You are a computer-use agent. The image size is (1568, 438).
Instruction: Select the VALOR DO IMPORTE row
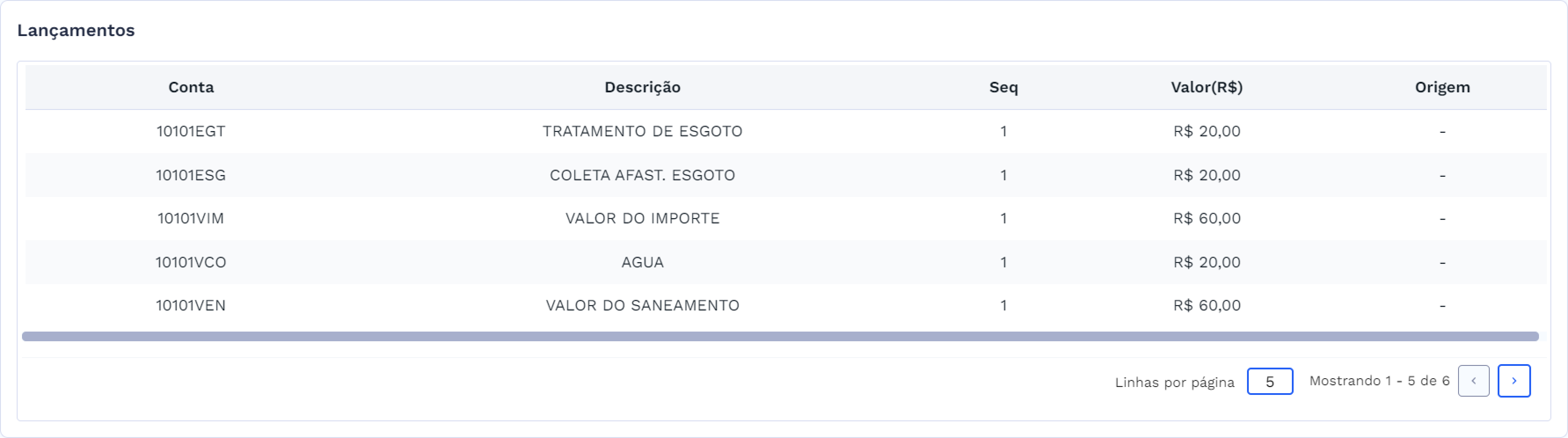click(642, 218)
